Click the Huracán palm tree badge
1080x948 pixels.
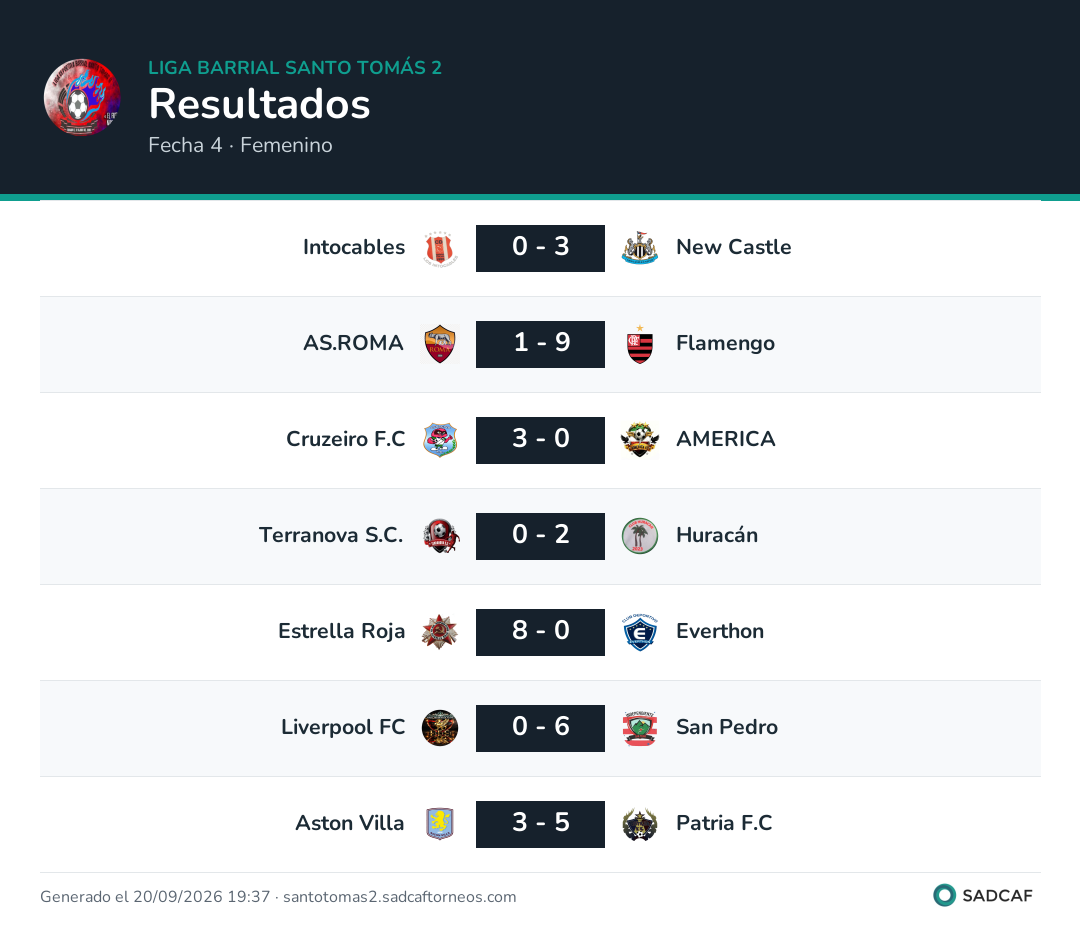coord(640,536)
